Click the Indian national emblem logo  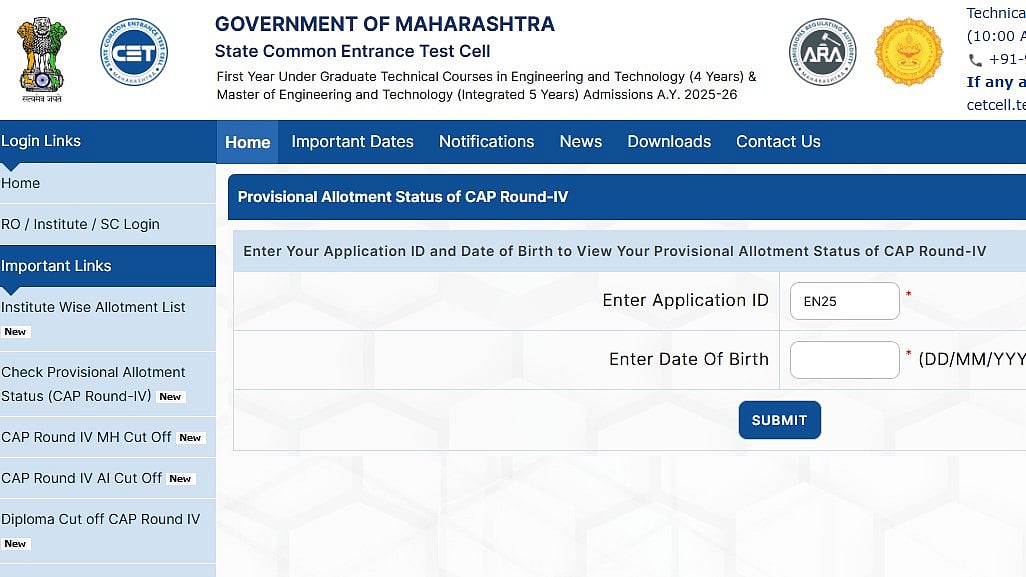(41, 56)
